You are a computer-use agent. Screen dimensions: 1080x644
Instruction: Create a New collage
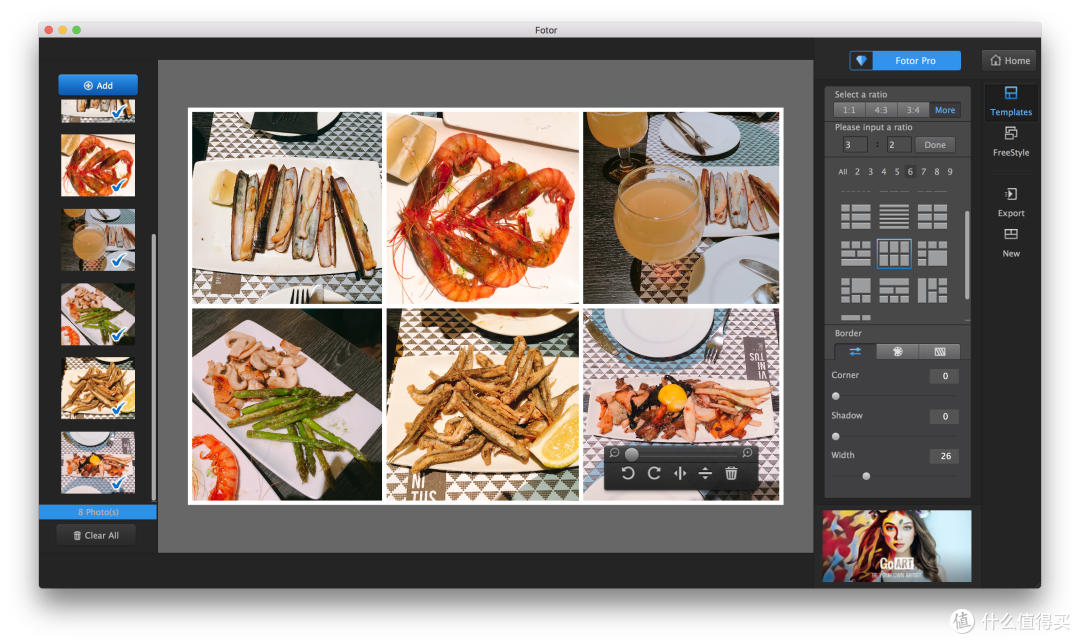(1011, 242)
